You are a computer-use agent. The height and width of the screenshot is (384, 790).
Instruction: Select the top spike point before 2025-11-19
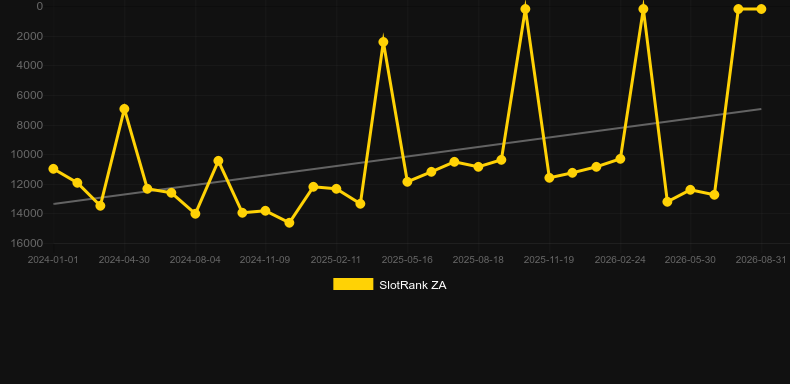tap(525, 9)
